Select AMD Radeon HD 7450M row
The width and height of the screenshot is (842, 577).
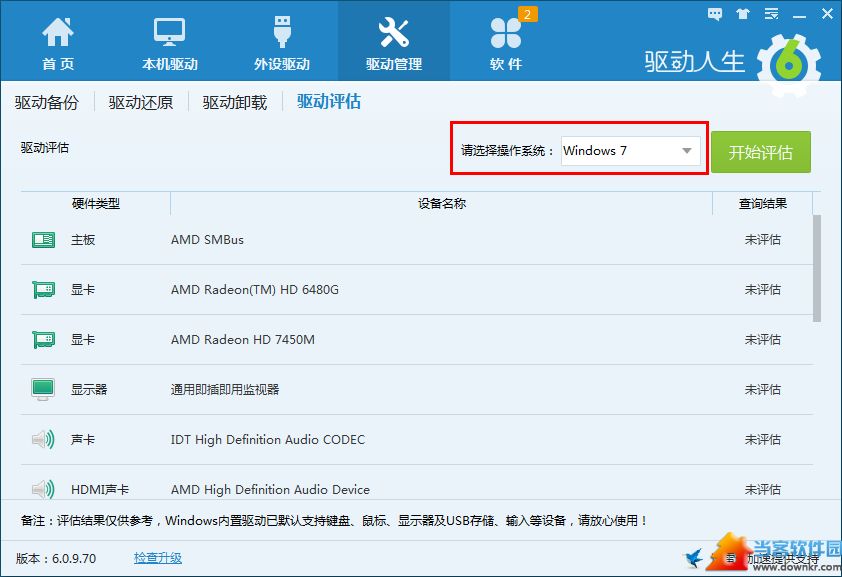point(417,340)
